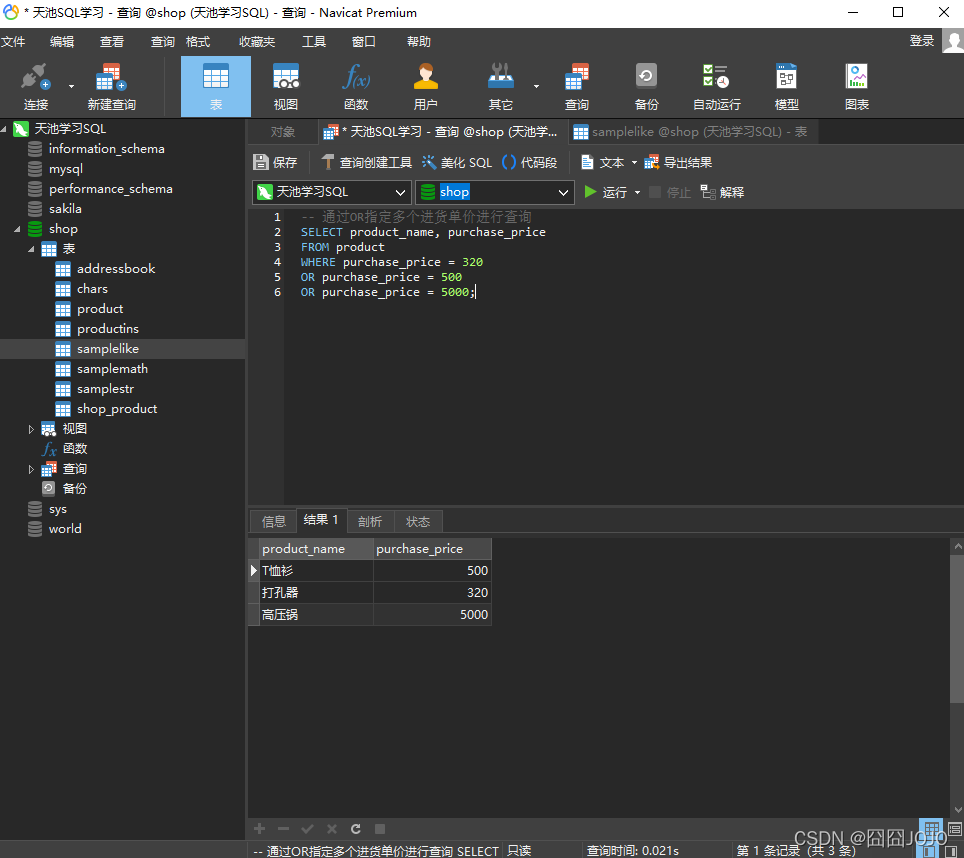Viewport: 964px width, 858px height.
Task: Open the 工具 menu
Action: [x=314, y=41]
